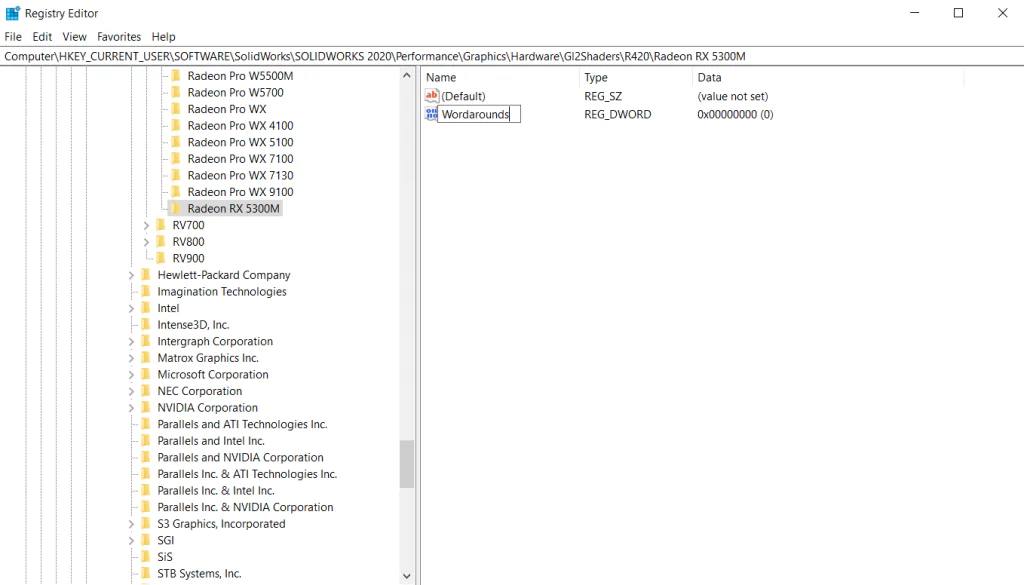Viewport: 1024px width, 585px height.
Task: Click the Matrox Graphics Inc. folder icon
Action: [146, 358]
